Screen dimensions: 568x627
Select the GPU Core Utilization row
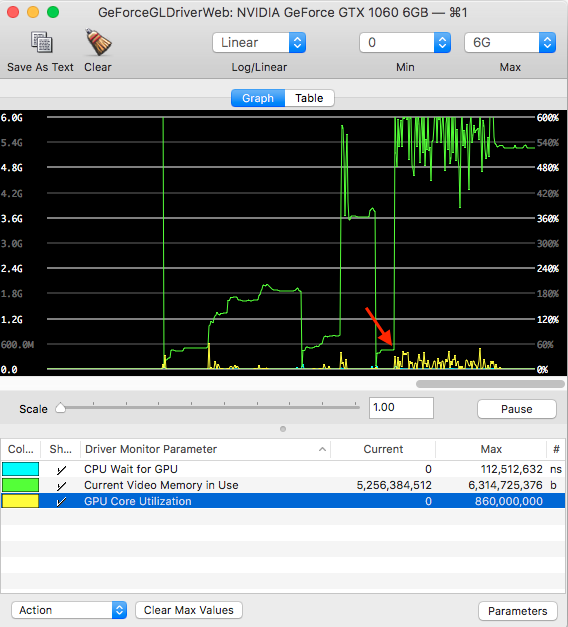tap(283, 501)
